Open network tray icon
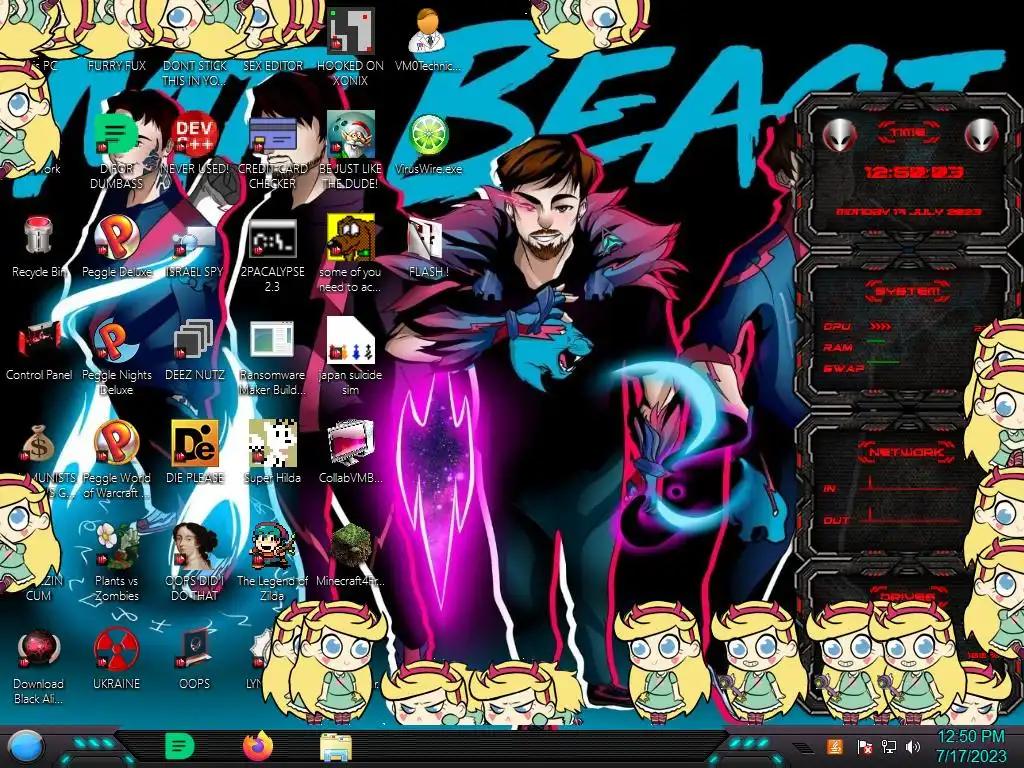This screenshot has height=768, width=1024. pos(889,746)
